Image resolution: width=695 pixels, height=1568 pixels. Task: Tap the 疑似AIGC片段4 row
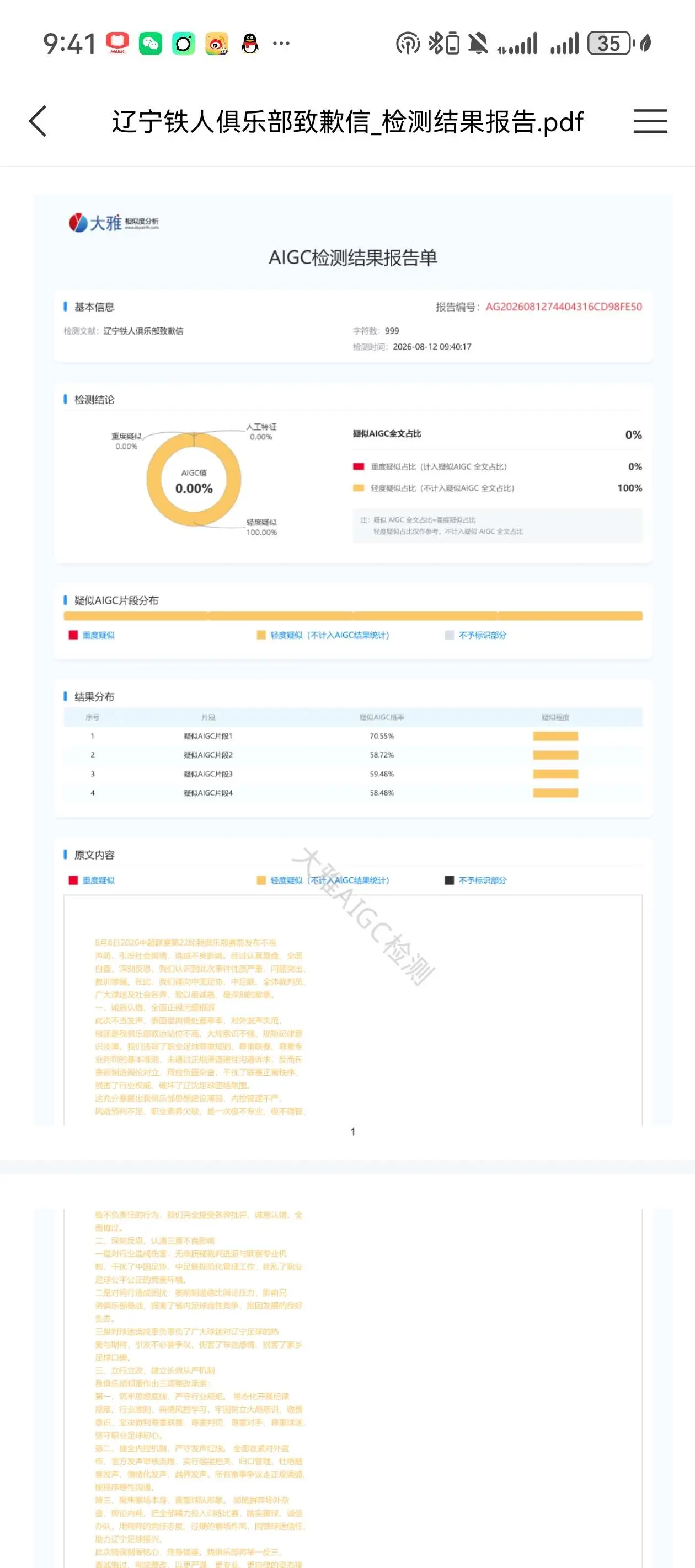pyautogui.click(x=352, y=792)
